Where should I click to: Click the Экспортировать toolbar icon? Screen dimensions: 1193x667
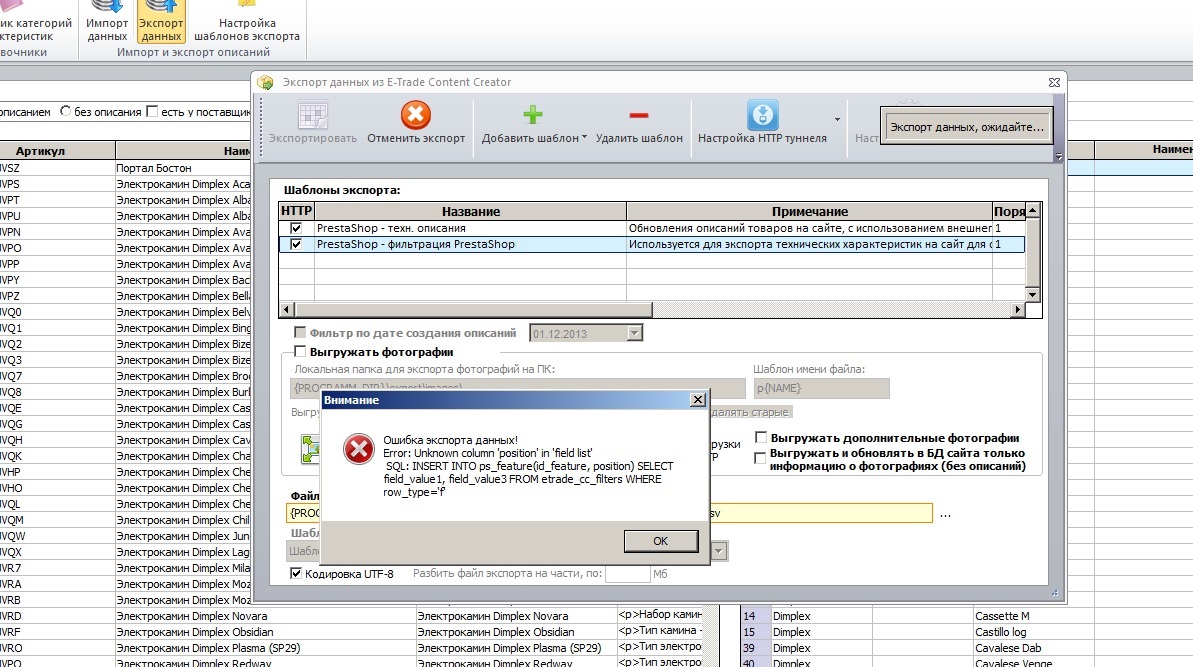pyautogui.click(x=313, y=116)
